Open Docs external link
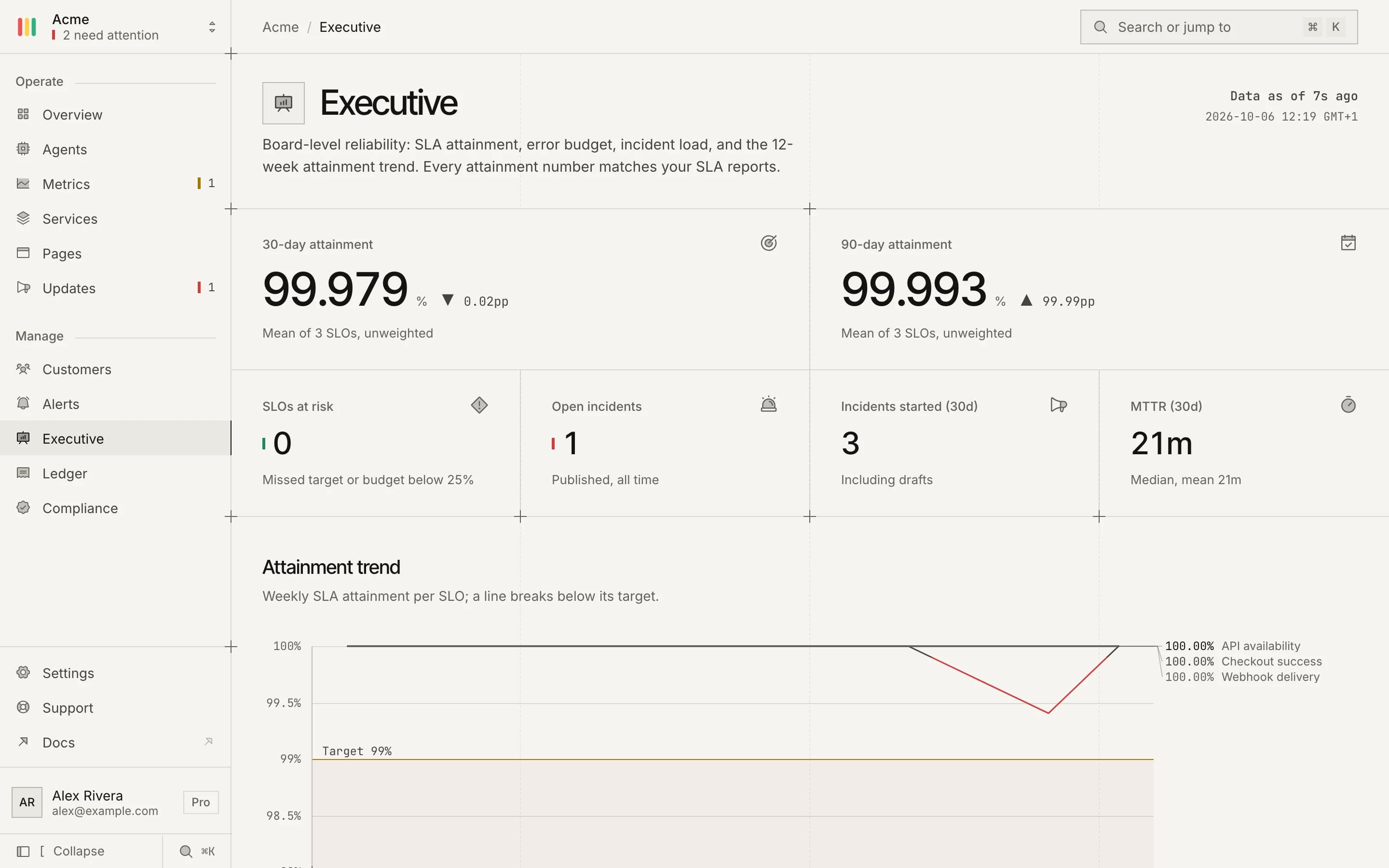Viewport: 1389px width, 868px height. [x=115, y=742]
